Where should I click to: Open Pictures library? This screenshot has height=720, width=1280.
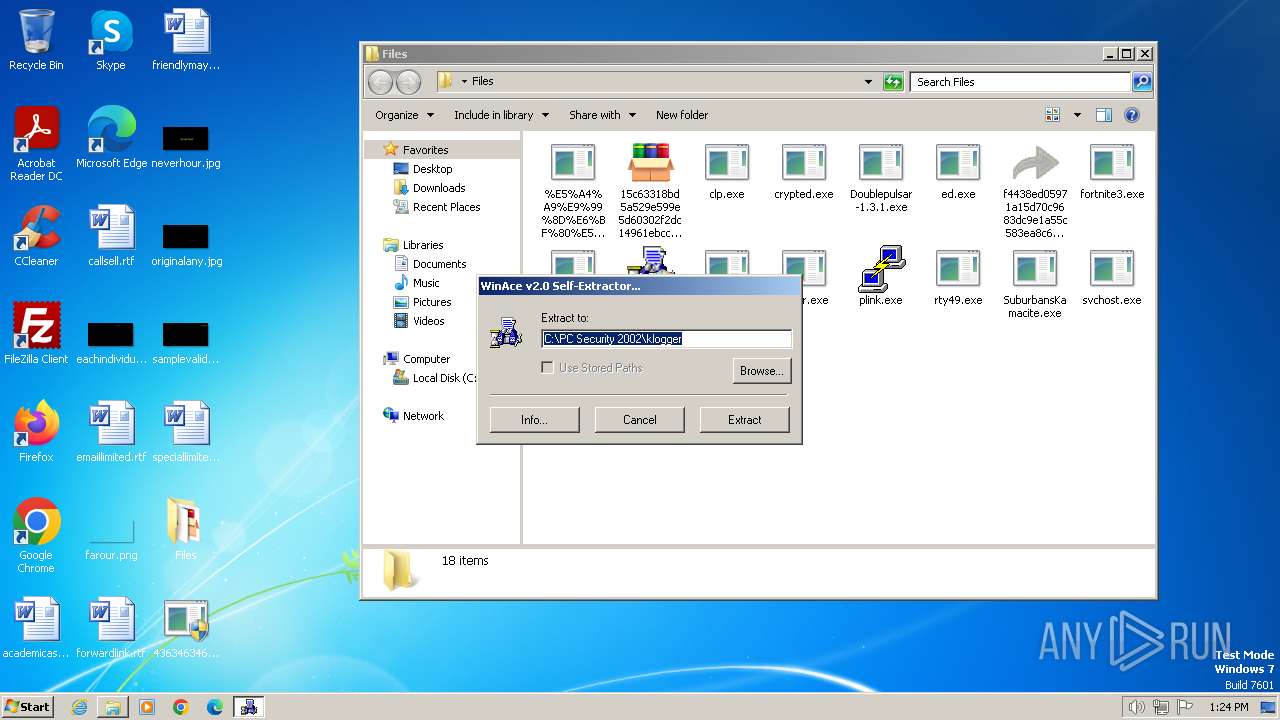(432, 302)
